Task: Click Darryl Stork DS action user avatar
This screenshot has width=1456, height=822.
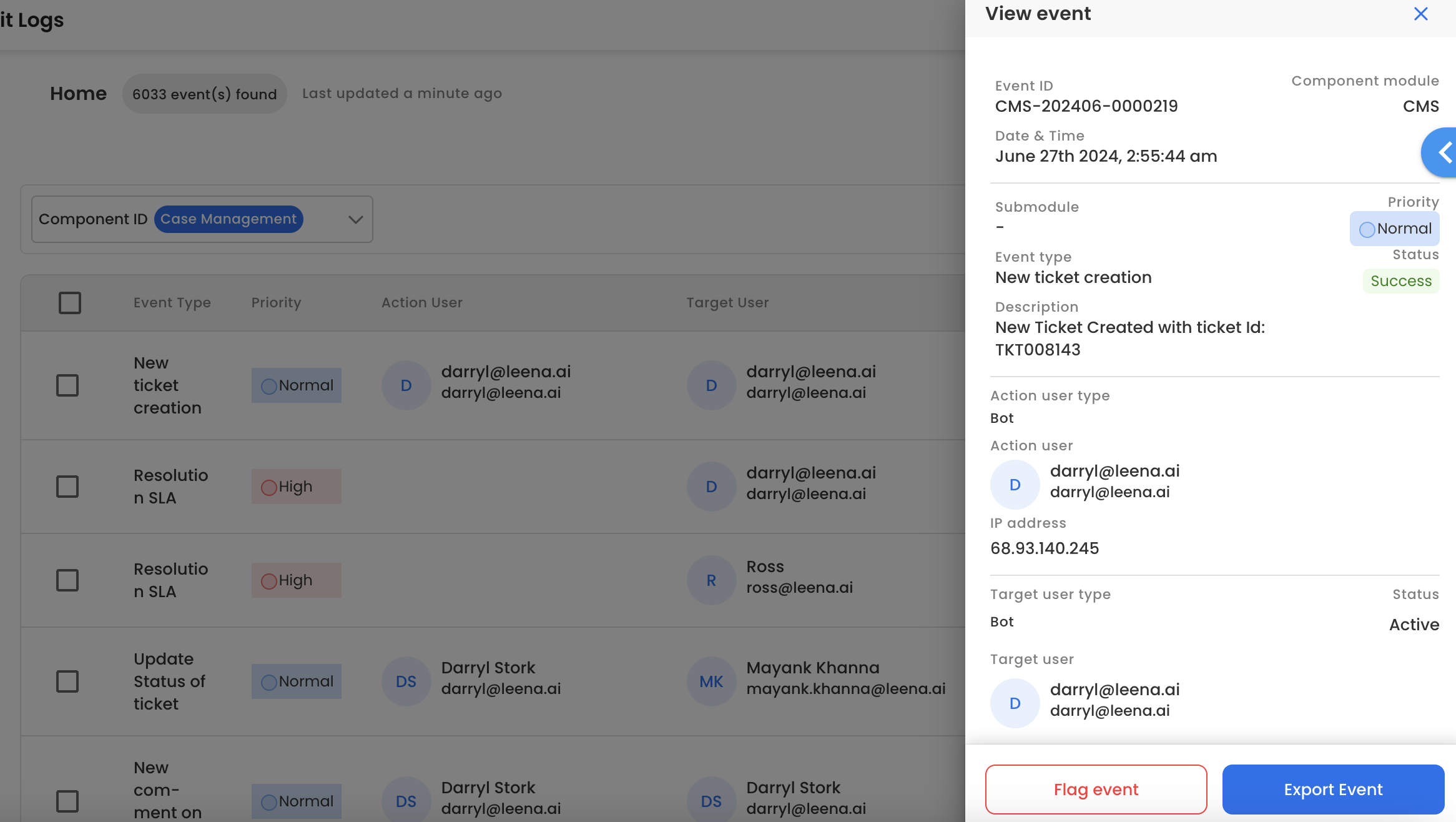Action: click(x=406, y=681)
